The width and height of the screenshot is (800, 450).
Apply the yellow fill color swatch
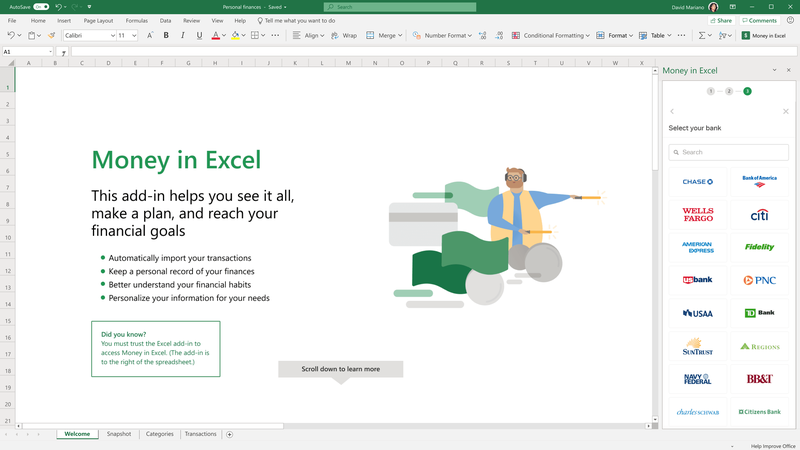[x=235, y=35]
